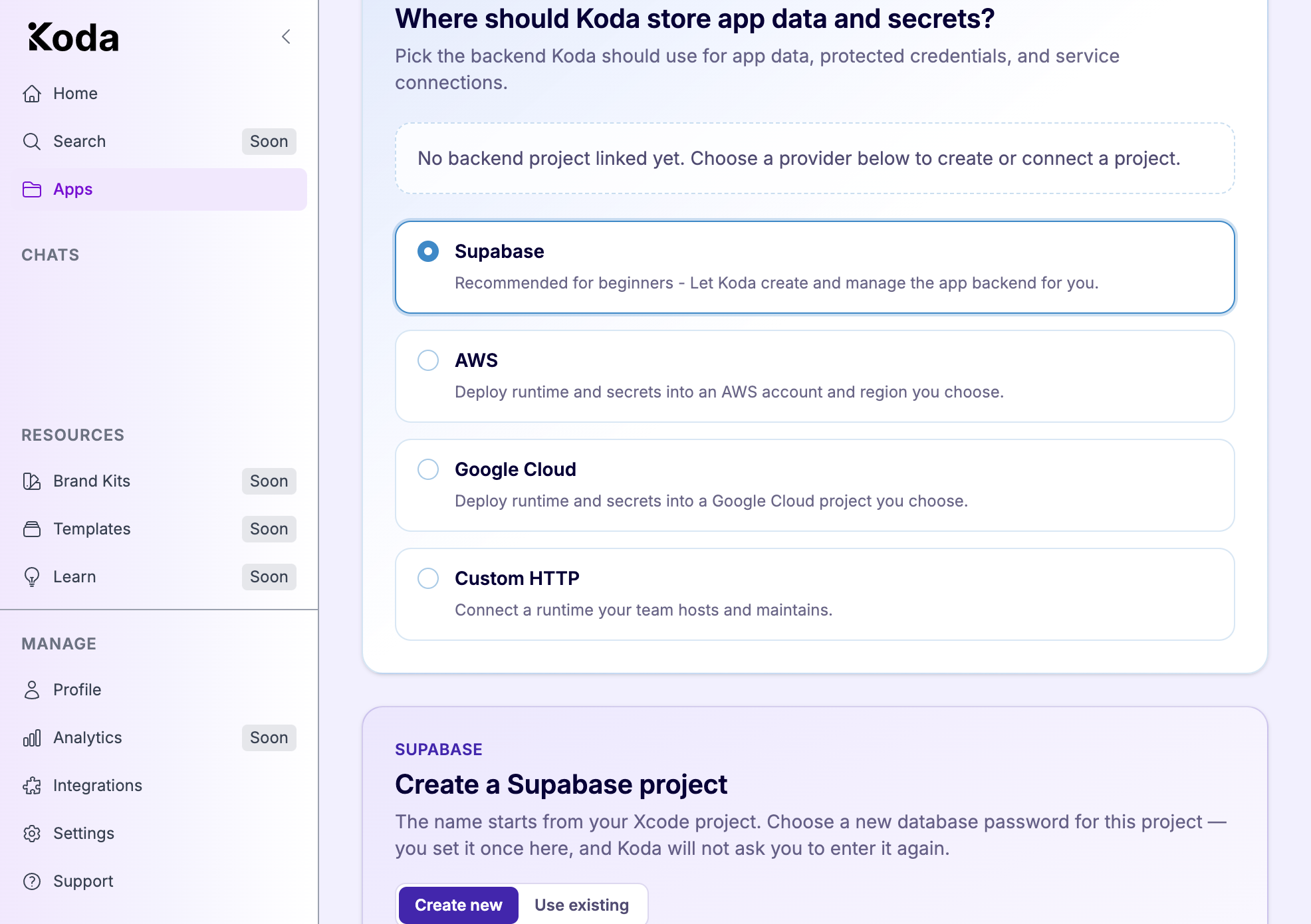Click the Apps folder icon
The height and width of the screenshot is (924, 1311).
click(32, 189)
